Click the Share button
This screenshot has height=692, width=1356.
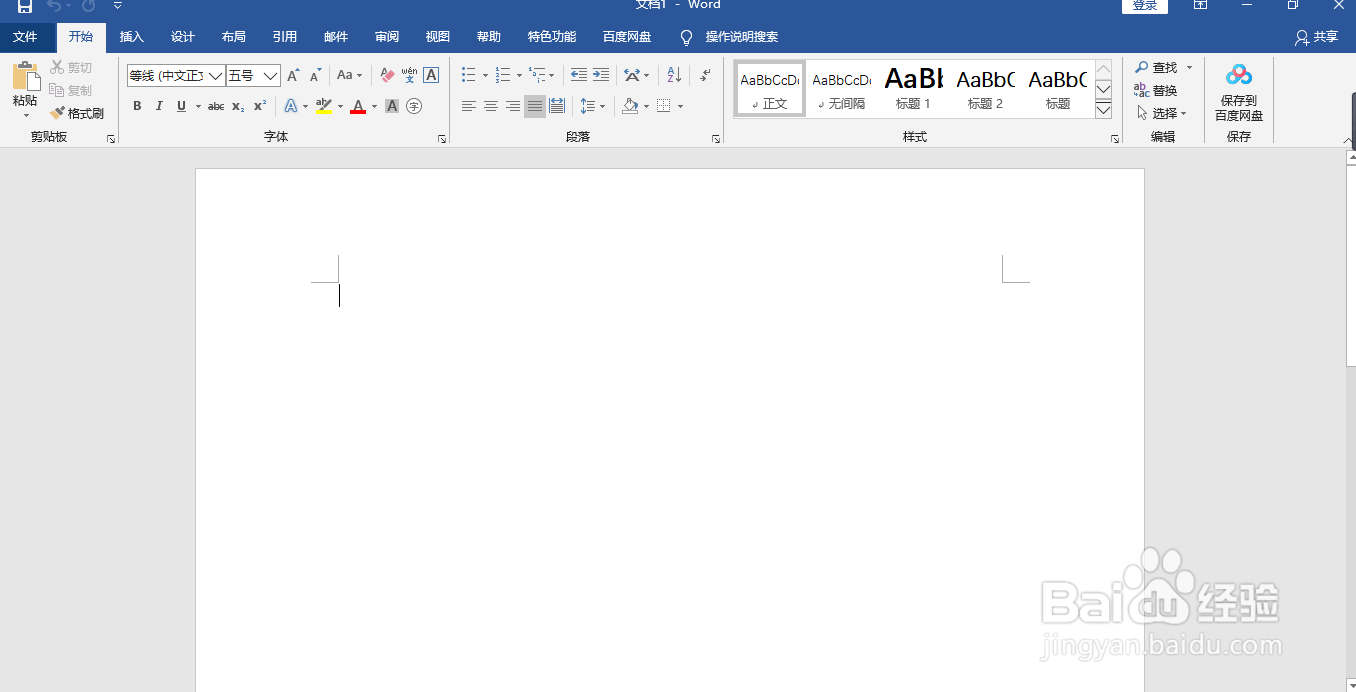point(1316,37)
